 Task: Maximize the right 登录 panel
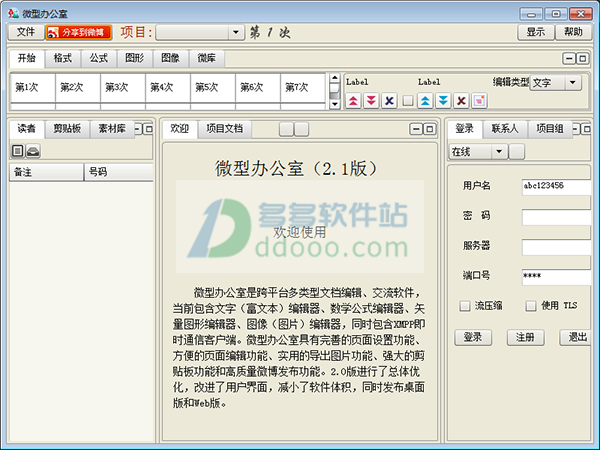(x=586, y=129)
